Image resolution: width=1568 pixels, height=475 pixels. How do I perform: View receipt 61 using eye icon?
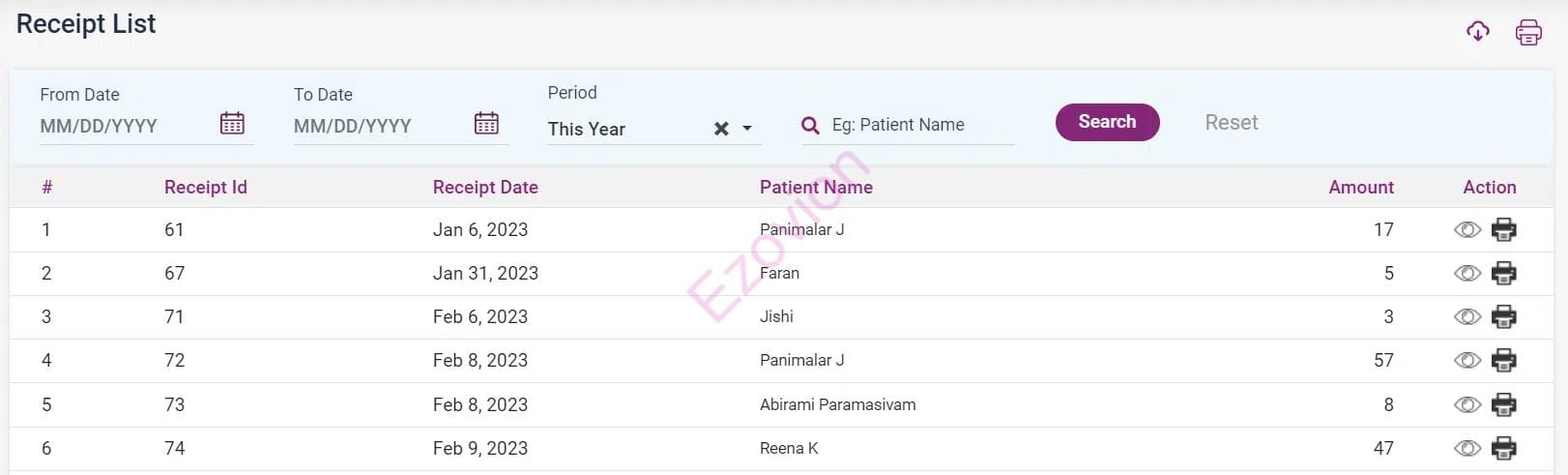point(1466,230)
